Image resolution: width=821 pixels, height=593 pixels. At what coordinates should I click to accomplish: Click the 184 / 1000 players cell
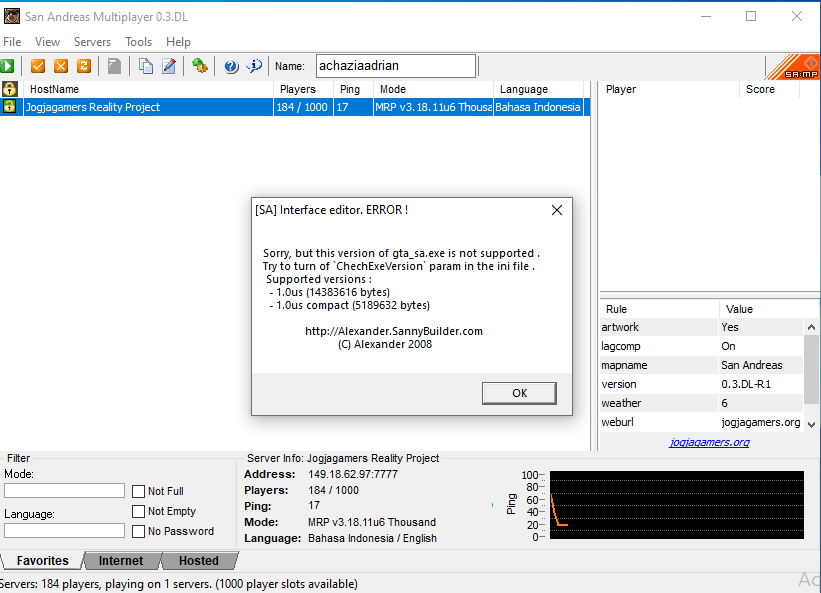coord(303,107)
